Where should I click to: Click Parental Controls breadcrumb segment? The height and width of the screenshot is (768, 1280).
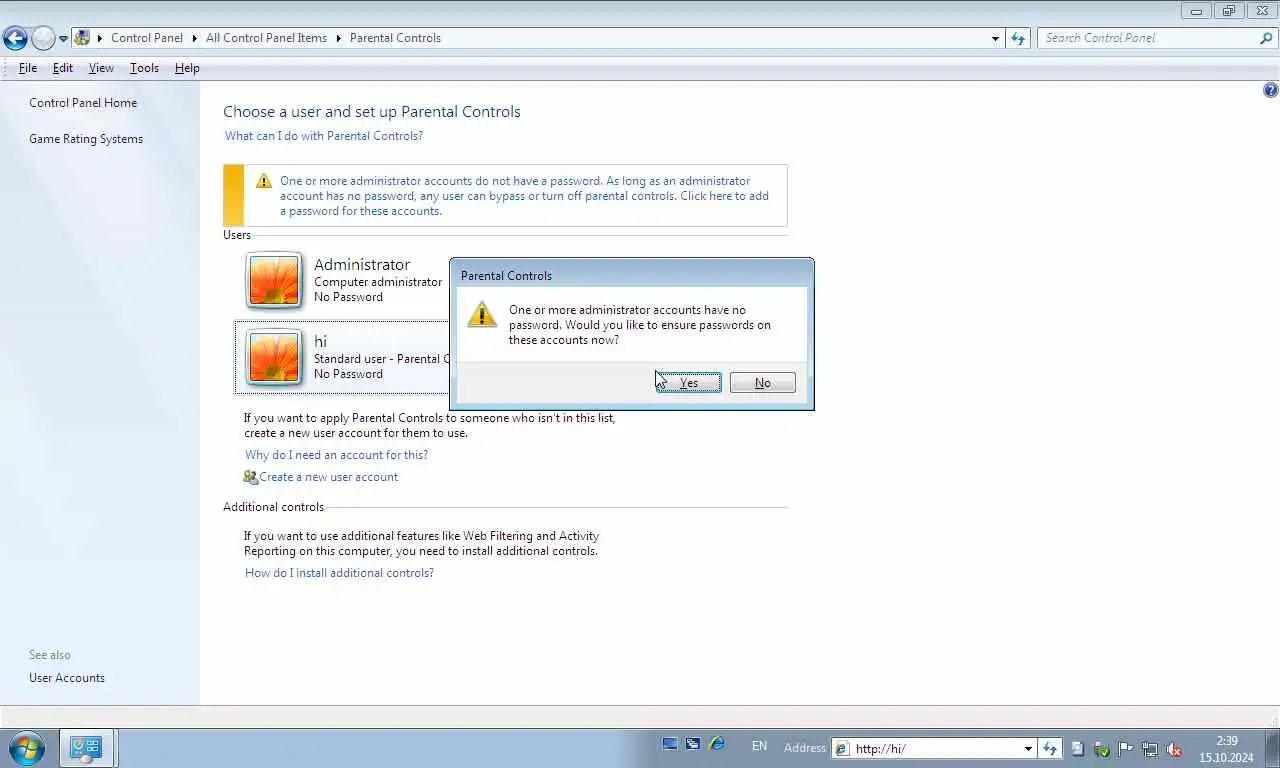tap(395, 38)
